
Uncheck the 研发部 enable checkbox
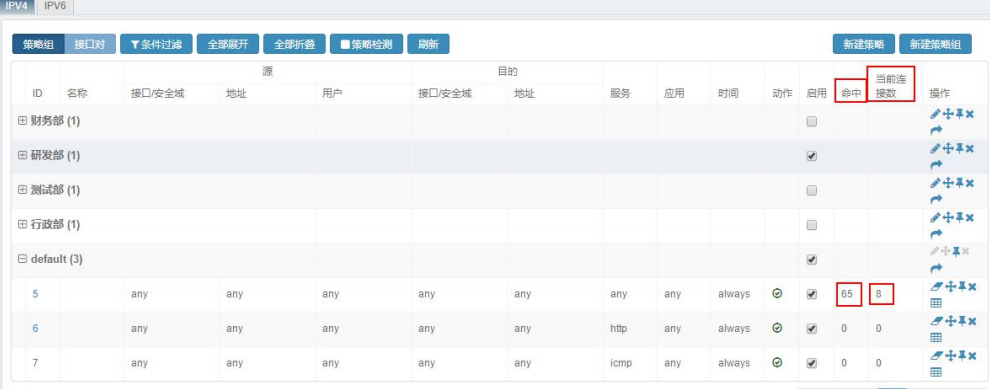[x=812, y=155]
